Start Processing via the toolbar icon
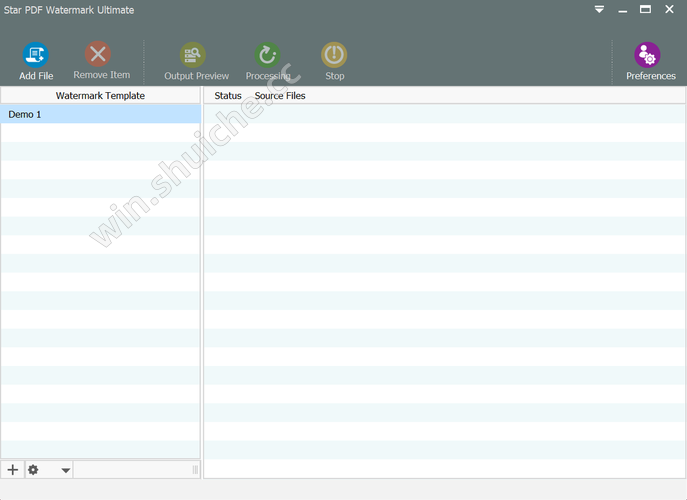 [x=267, y=55]
